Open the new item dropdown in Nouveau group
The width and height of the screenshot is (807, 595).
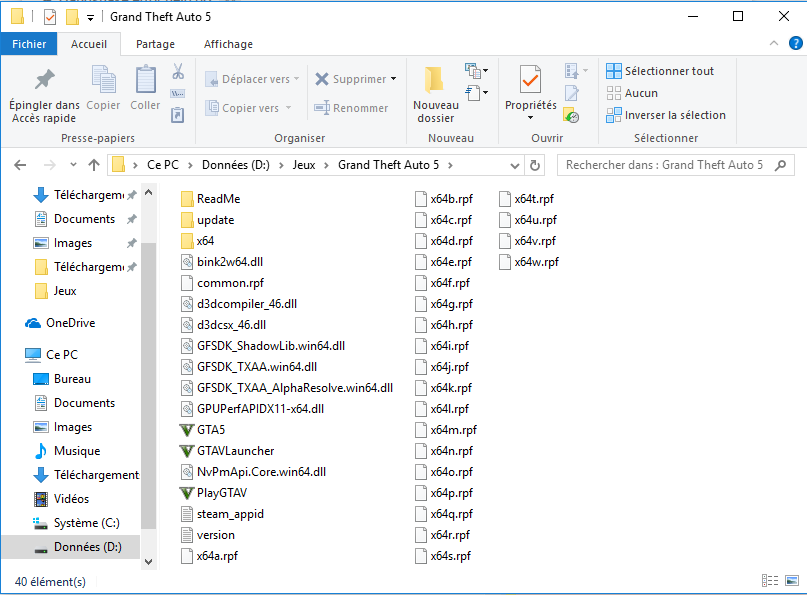coord(477,71)
